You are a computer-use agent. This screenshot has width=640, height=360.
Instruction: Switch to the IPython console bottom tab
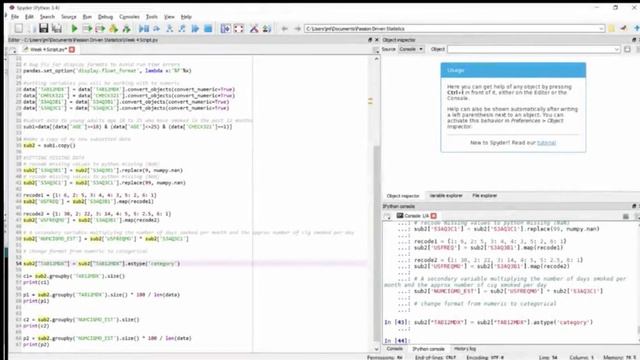pyautogui.click(x=428, y=349)
